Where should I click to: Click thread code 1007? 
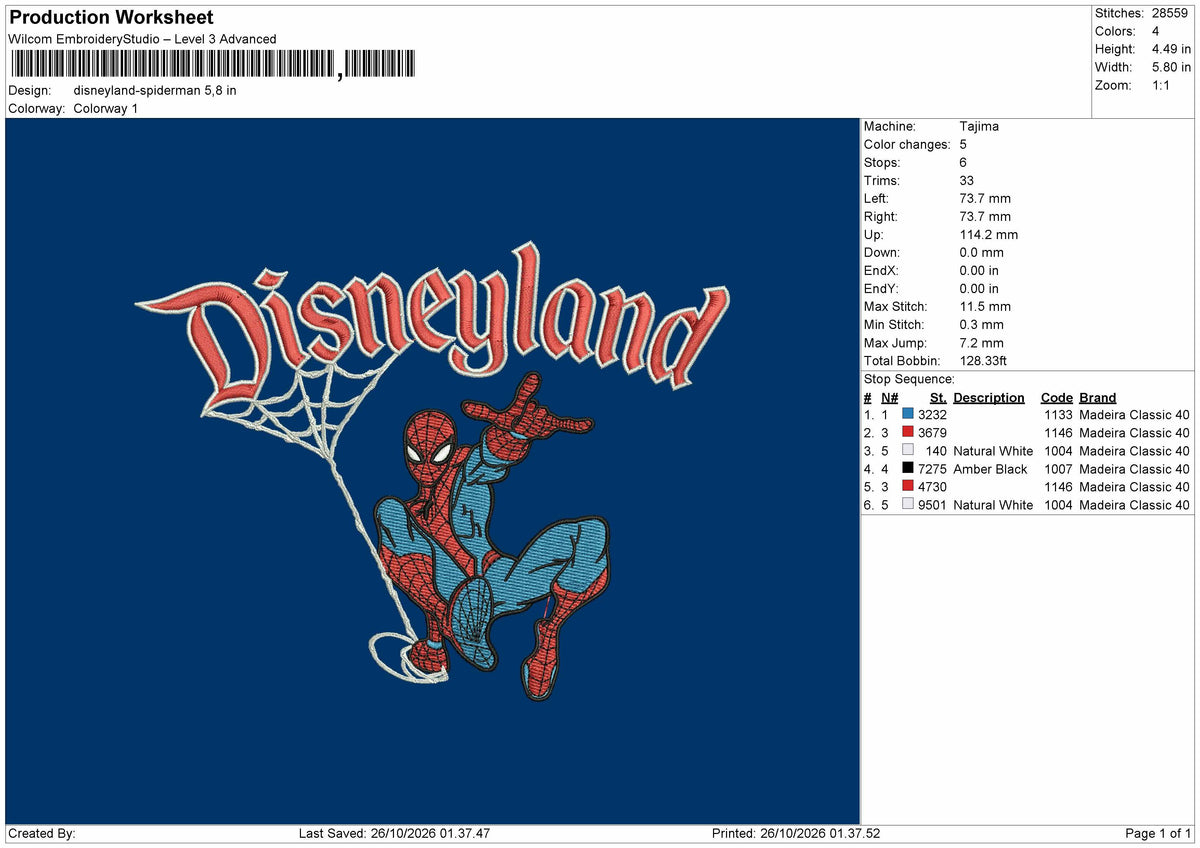point(1058,469)
